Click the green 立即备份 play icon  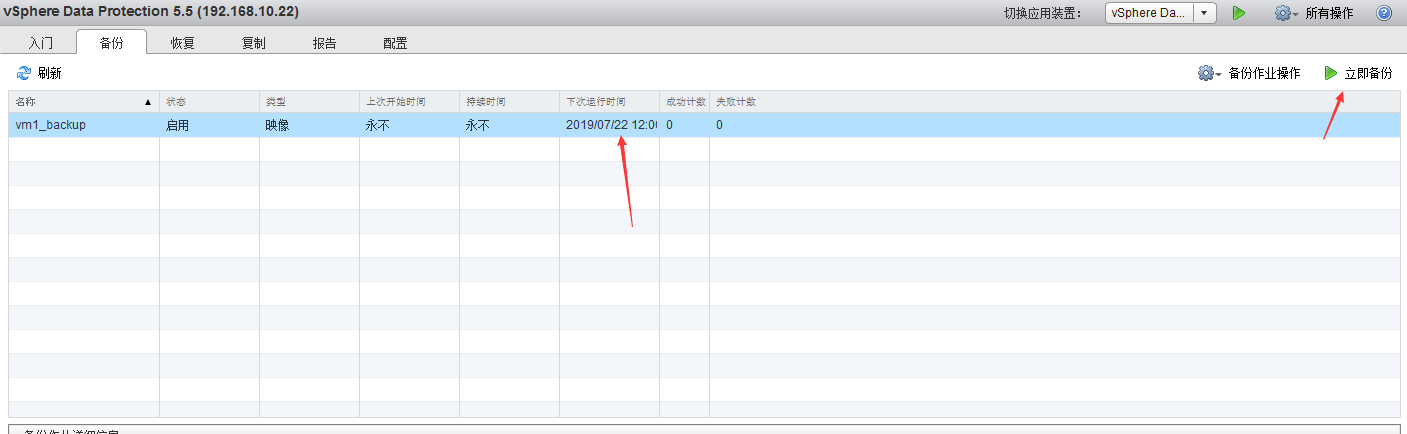coord(1330,73)
